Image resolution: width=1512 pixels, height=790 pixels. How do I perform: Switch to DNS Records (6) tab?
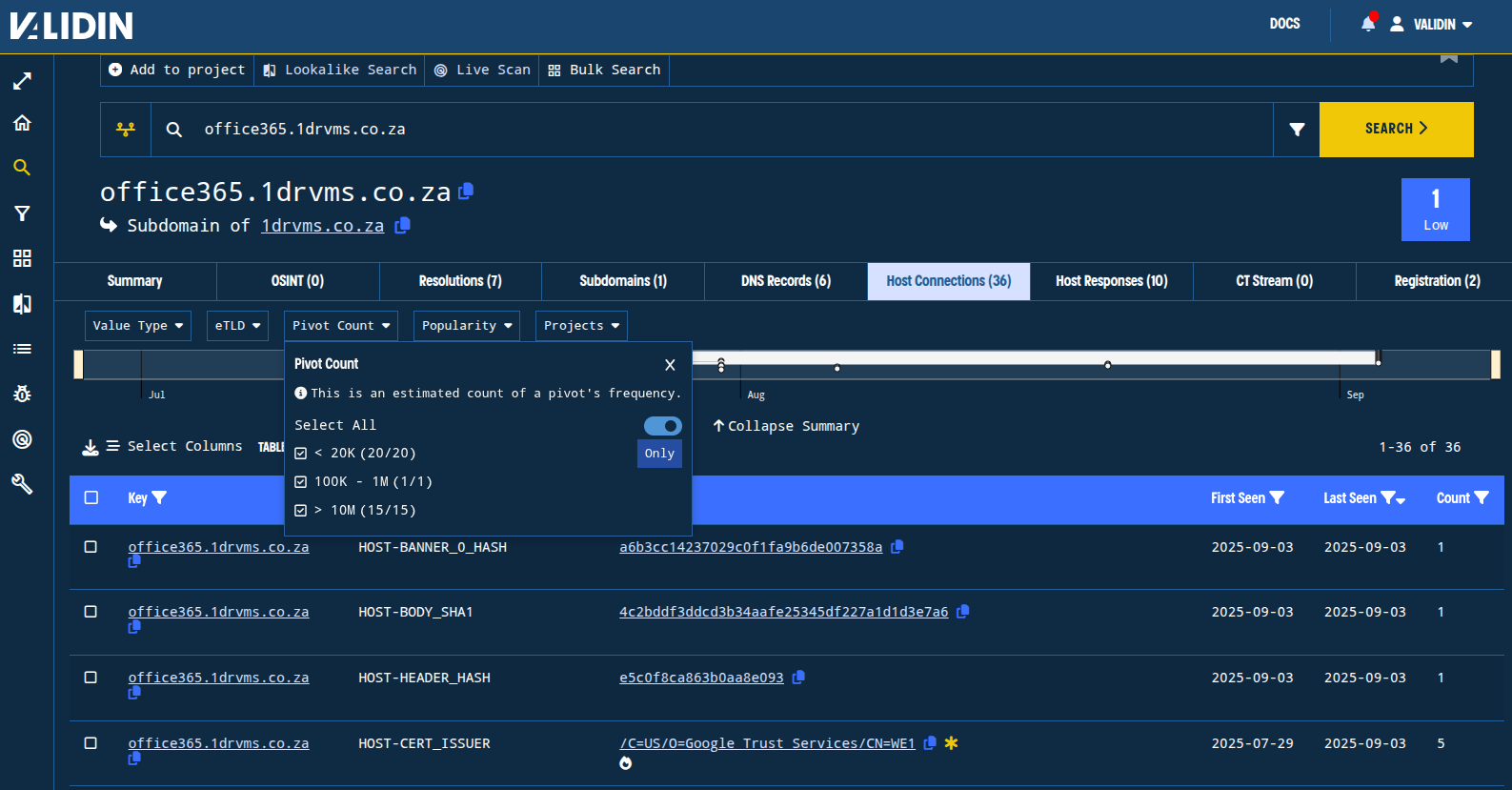786,281
